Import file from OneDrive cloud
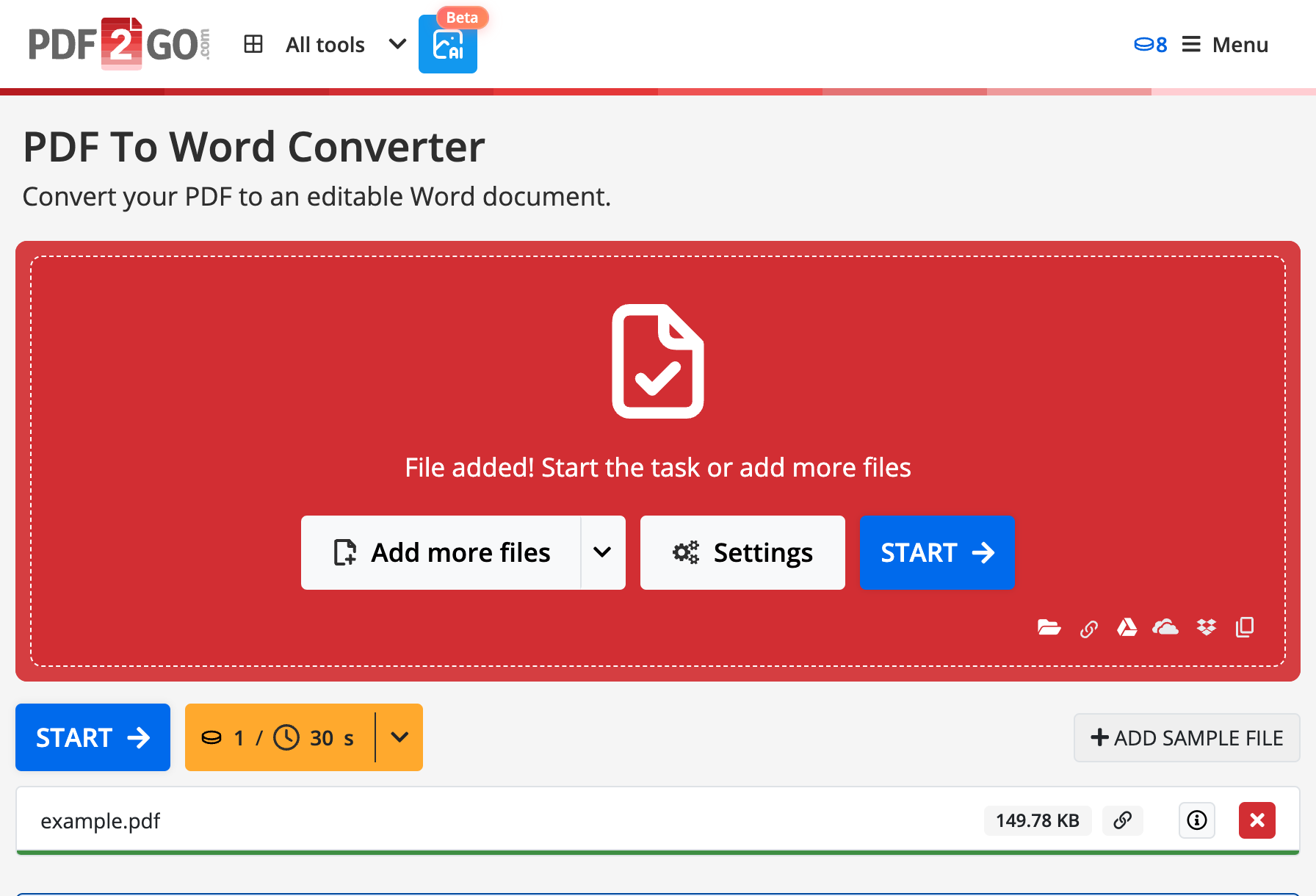Screen dimensions: 1316x896 pos(1165,627)
